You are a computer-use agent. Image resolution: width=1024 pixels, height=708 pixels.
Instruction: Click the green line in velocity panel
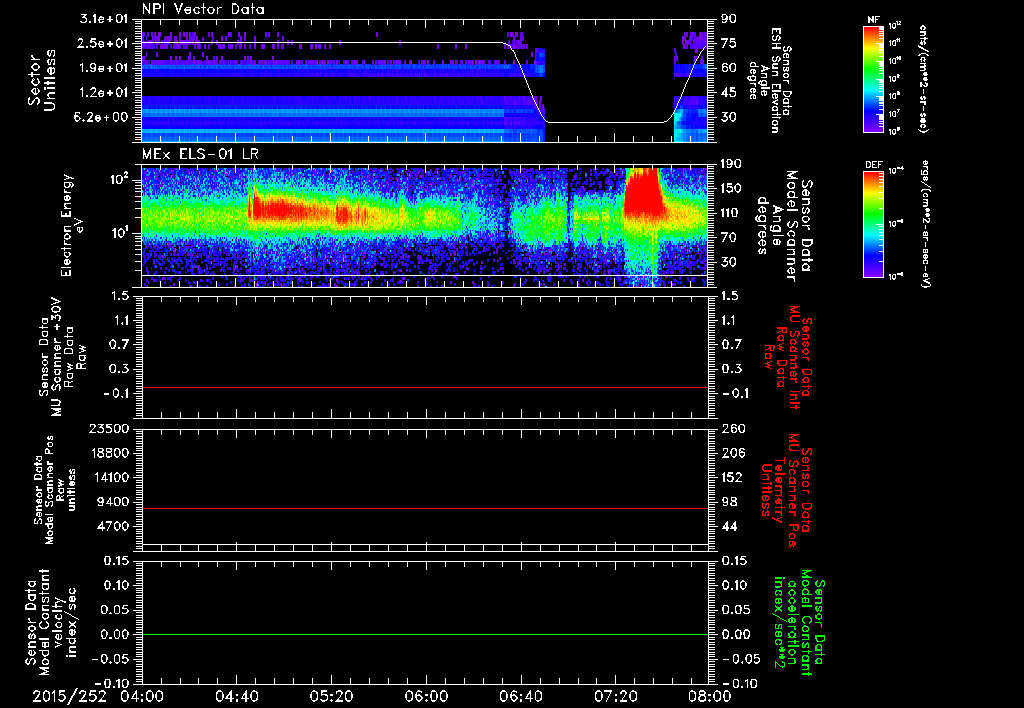tap(425, 634)
